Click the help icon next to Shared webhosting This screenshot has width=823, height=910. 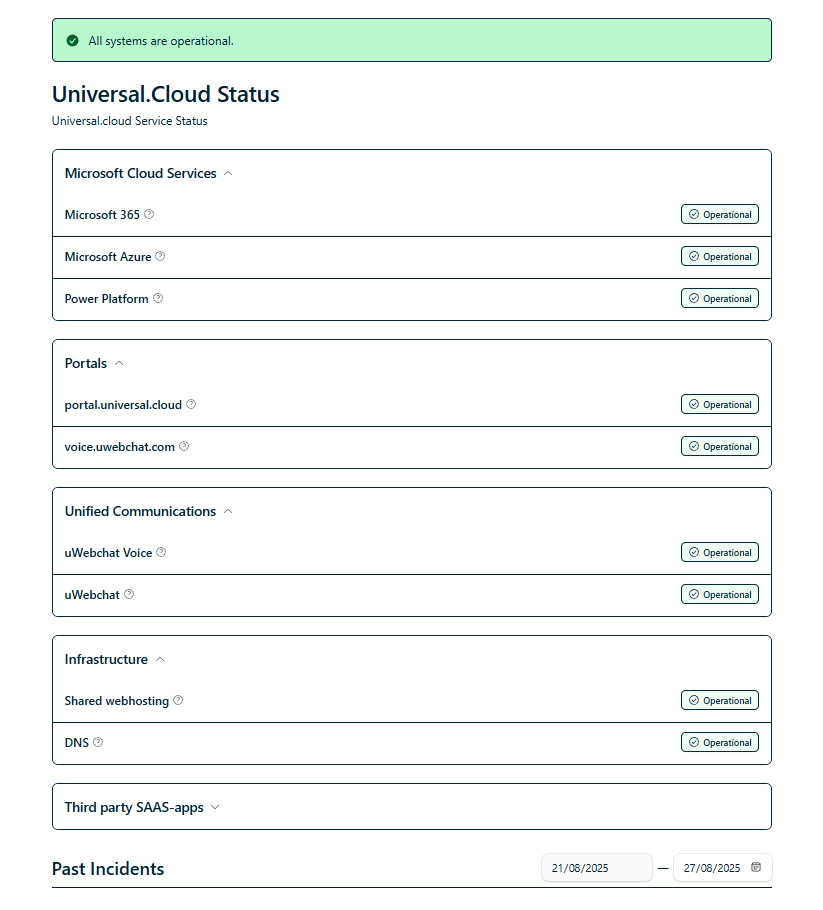178,701
